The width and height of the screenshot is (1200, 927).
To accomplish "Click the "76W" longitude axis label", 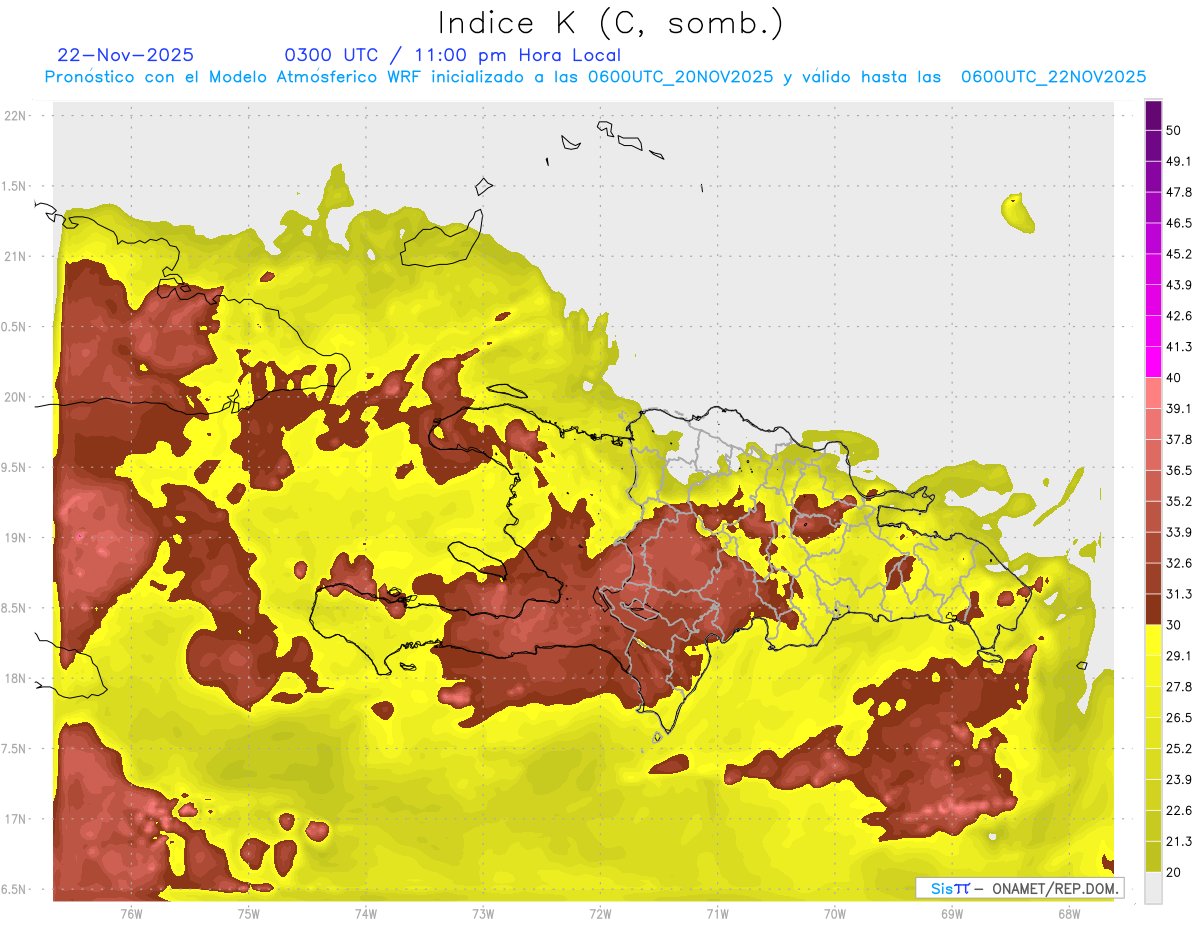I will coord(131,914).
